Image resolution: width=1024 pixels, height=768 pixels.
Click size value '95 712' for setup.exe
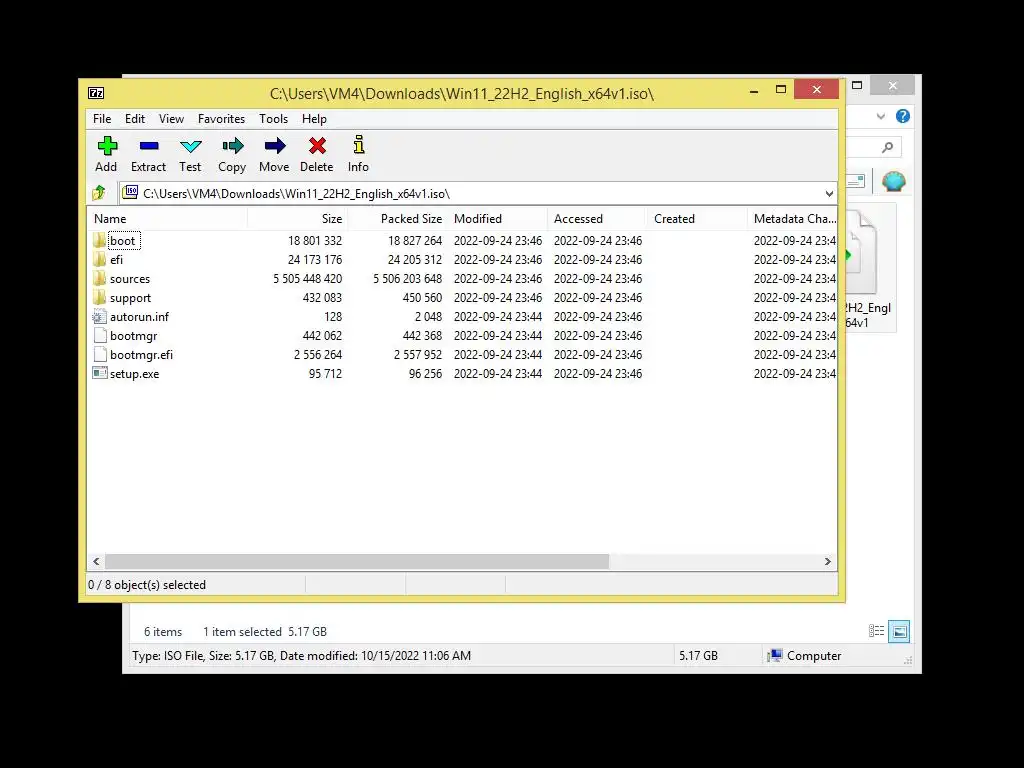[325, 374]
